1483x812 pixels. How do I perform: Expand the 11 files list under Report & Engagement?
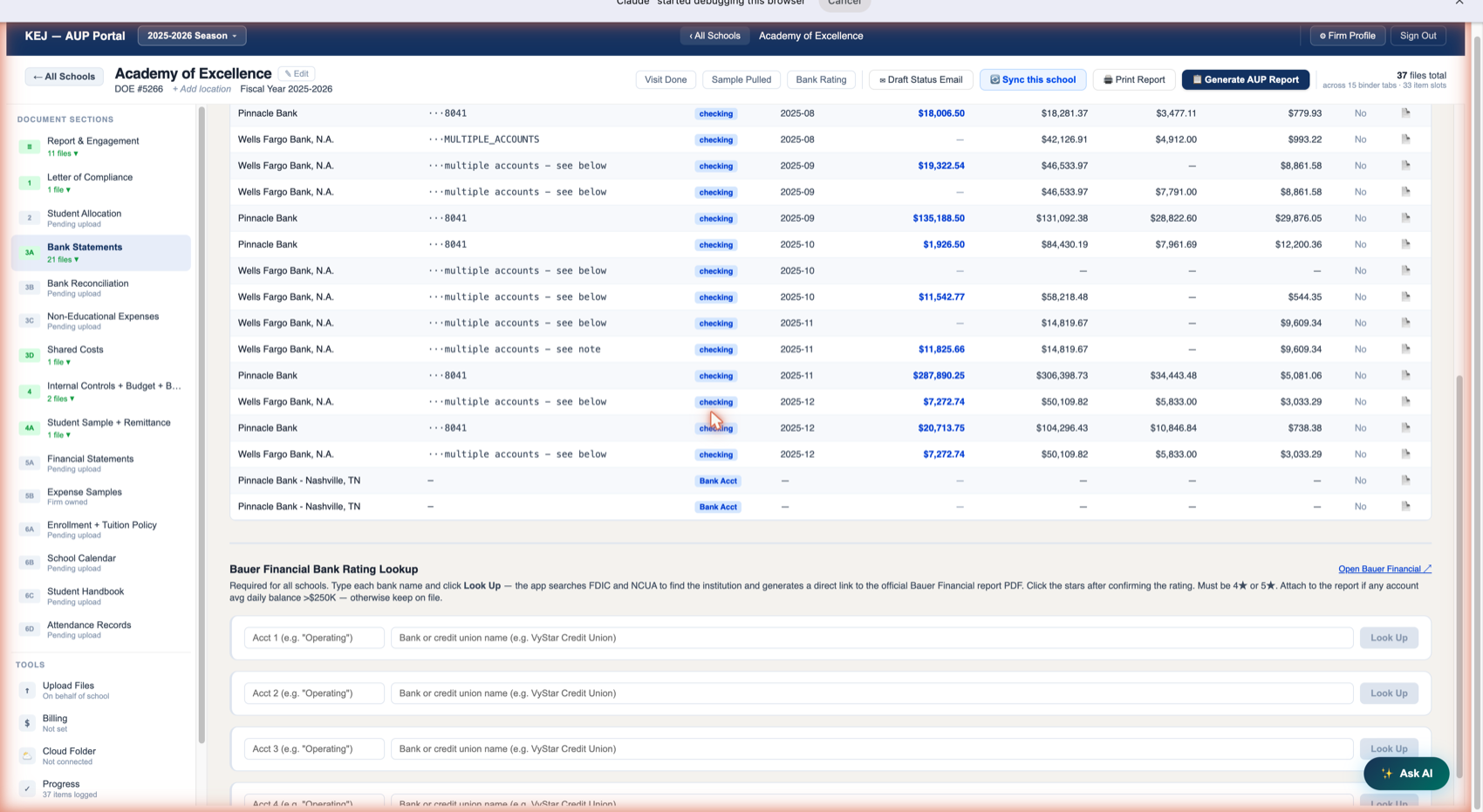point(63,154)
